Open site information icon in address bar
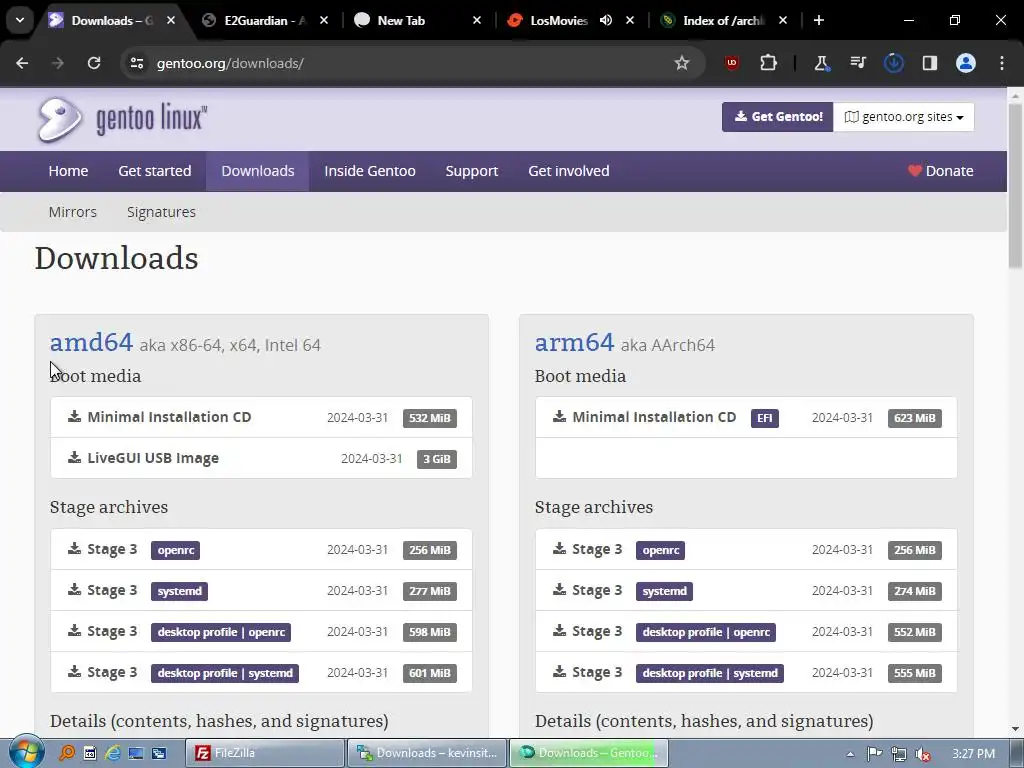This screenshot has height=768, width=1024. click(x=137, y=63)
